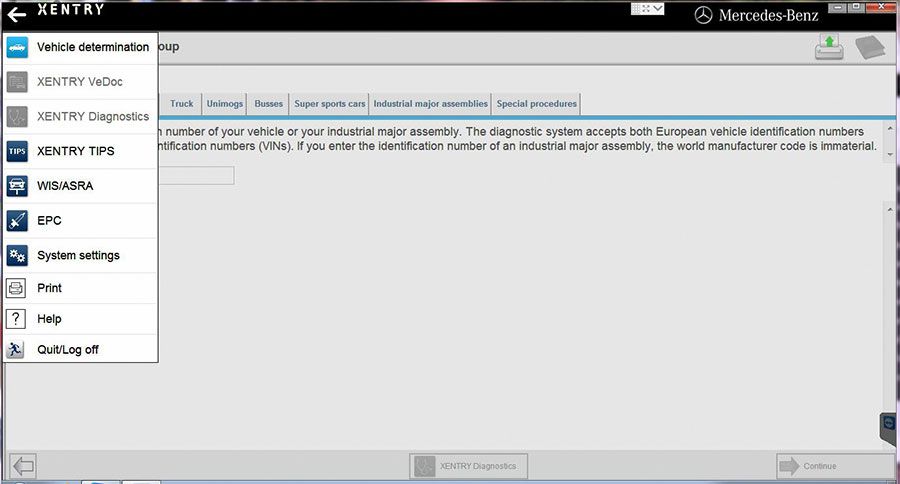
Task: Click the stethoscope icon in the side menu
Action: coord(17,117)
